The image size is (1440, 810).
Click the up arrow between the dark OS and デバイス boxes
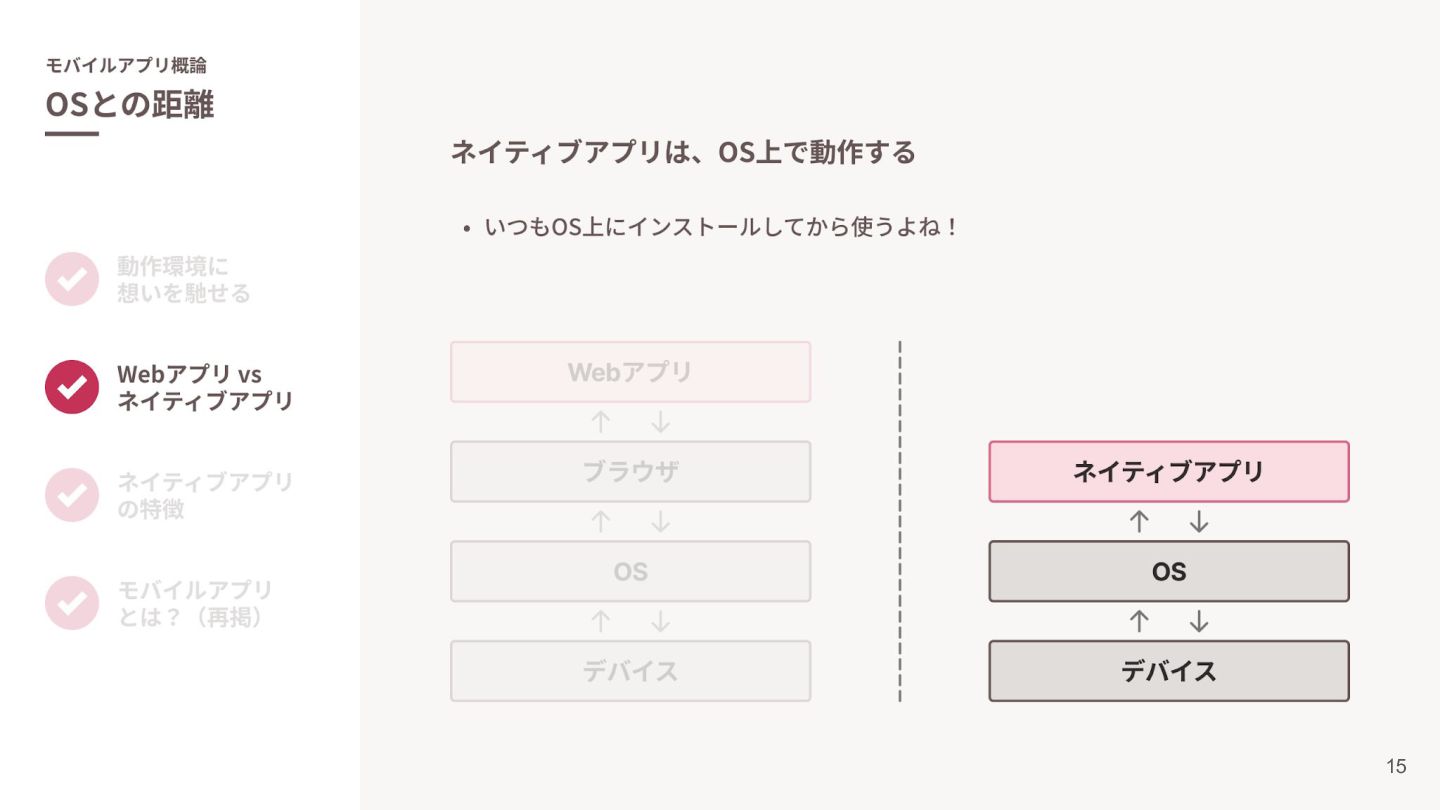[x=1139, y=622]
